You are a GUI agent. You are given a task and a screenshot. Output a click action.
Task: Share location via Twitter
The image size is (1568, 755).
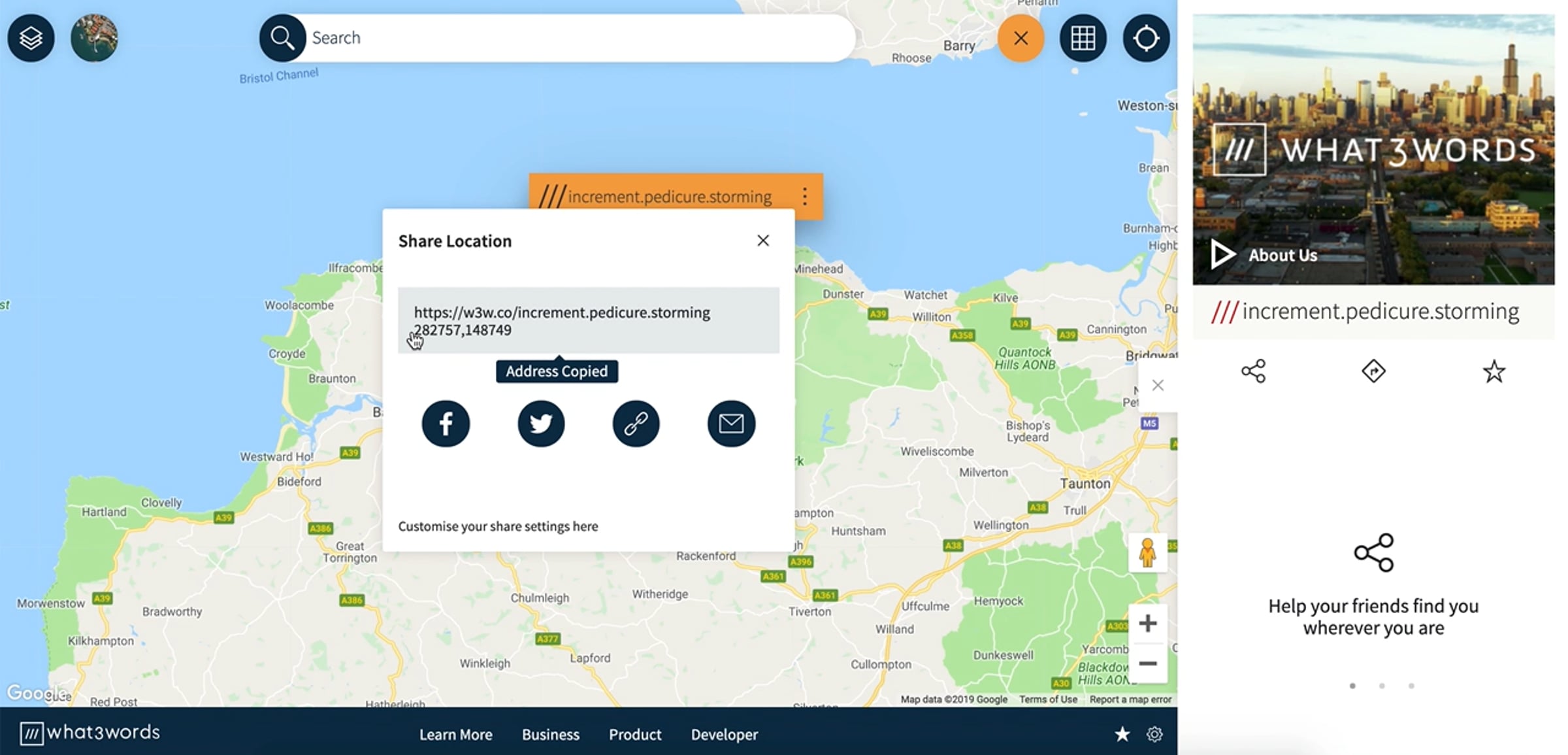tap(541, 424)
